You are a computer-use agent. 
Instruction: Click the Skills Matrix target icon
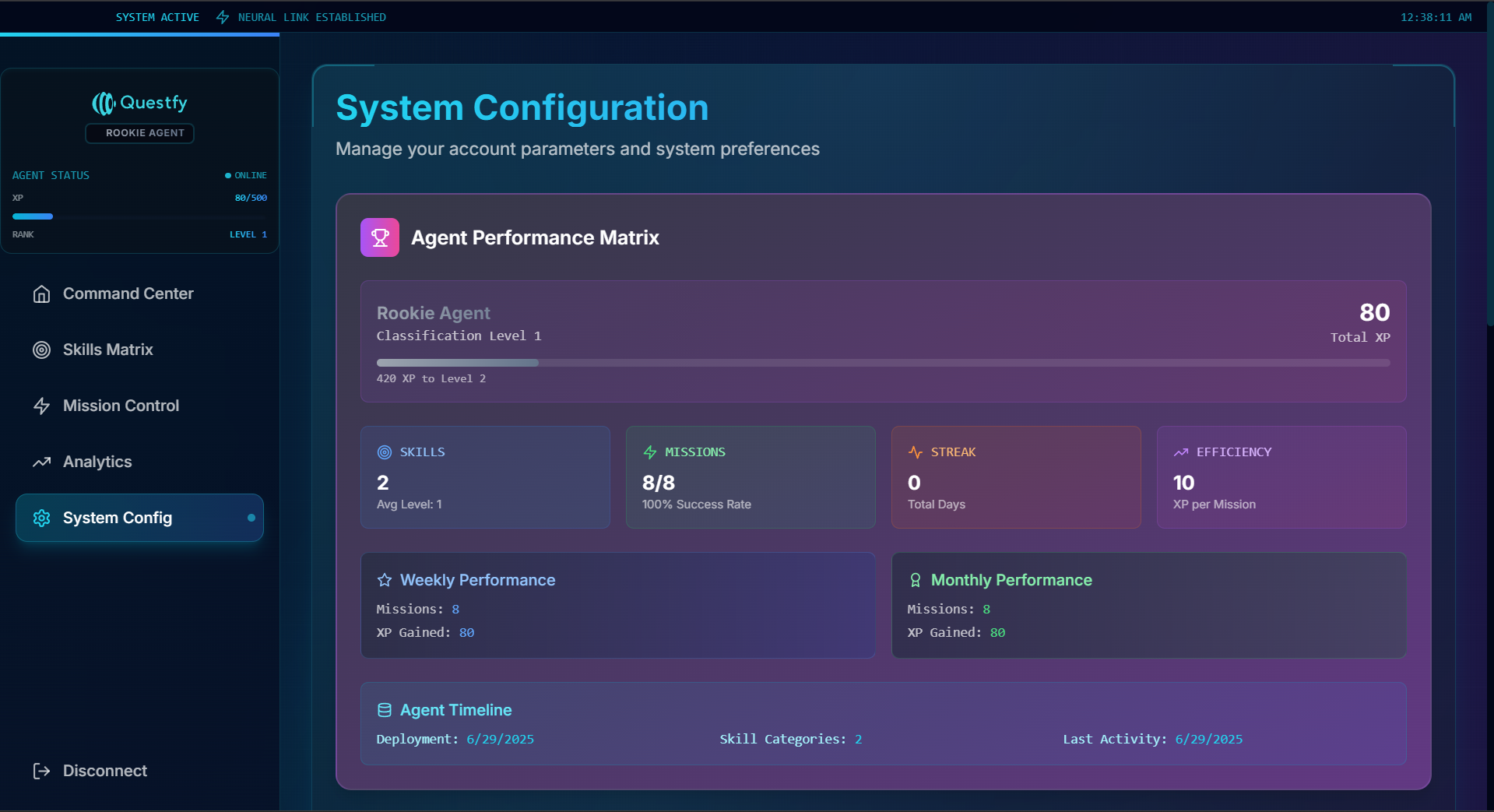point(42,350)
